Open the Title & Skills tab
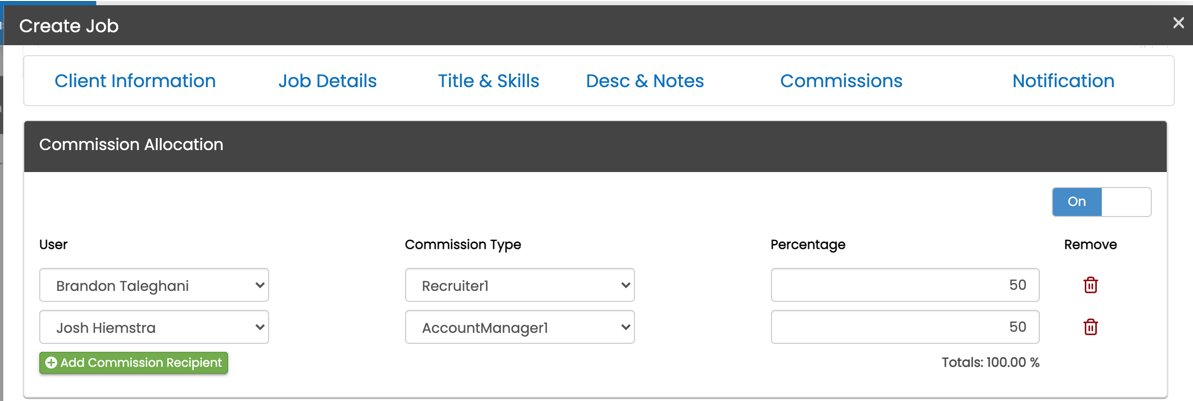Image resolution: width=1193 pixels, height=401 pixels. coord(488,81)
